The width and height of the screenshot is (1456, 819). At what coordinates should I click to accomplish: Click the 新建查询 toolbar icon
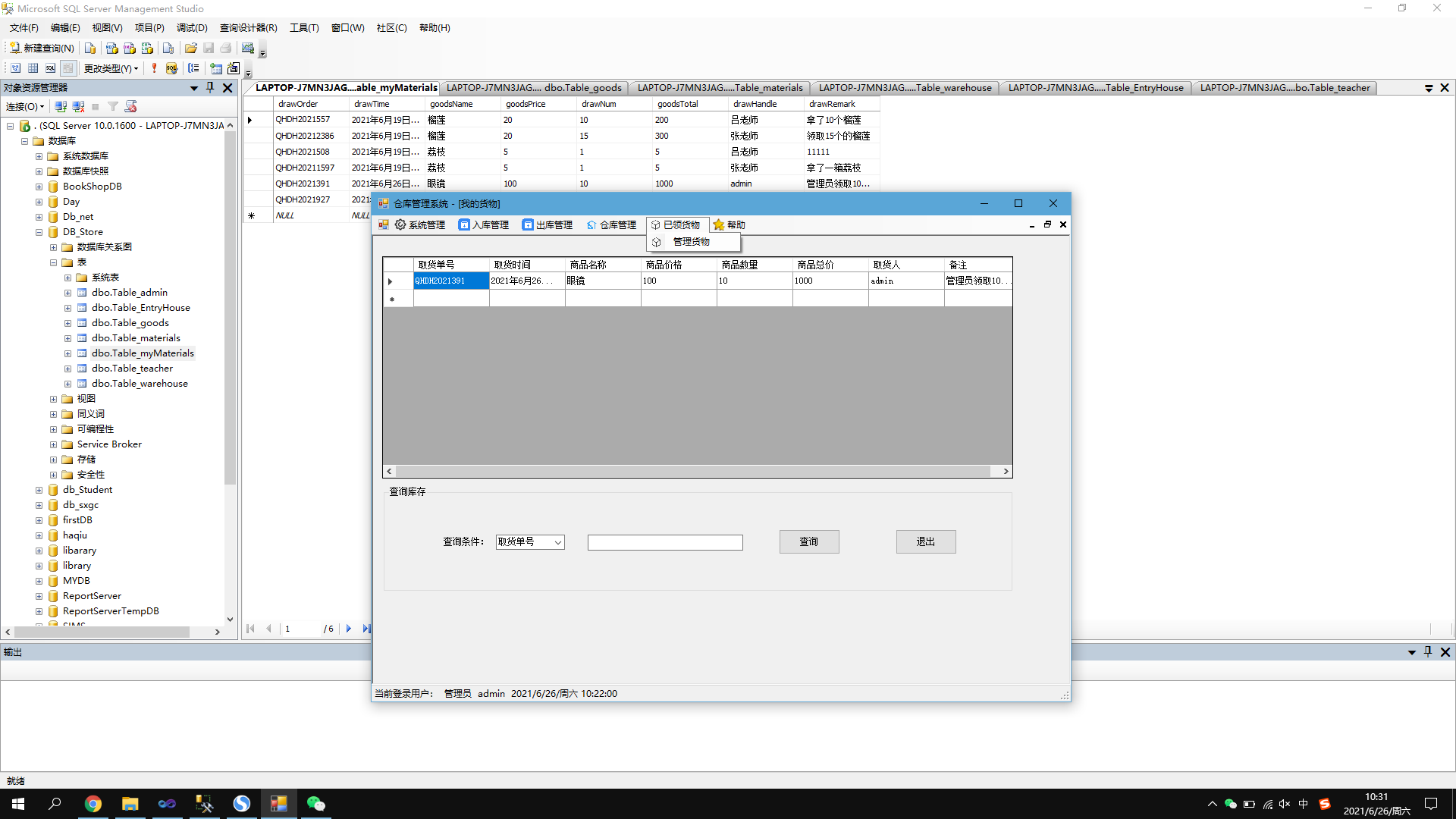(42, 48)
